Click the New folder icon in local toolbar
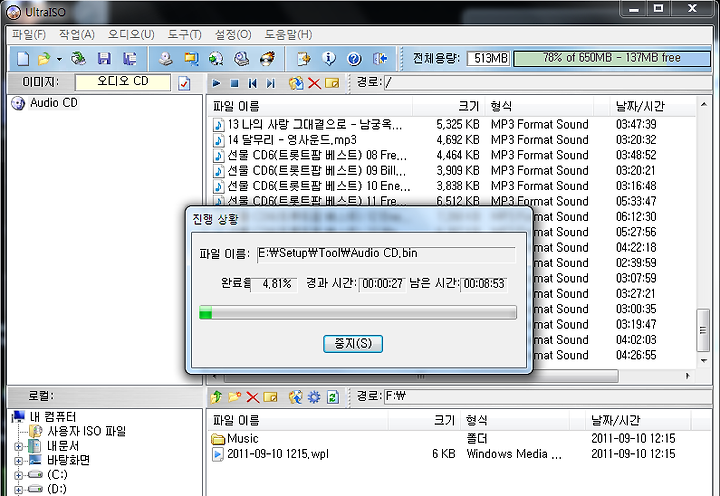Image resolution: width=720 pixels, height=496 pixels. click(235, 397)
